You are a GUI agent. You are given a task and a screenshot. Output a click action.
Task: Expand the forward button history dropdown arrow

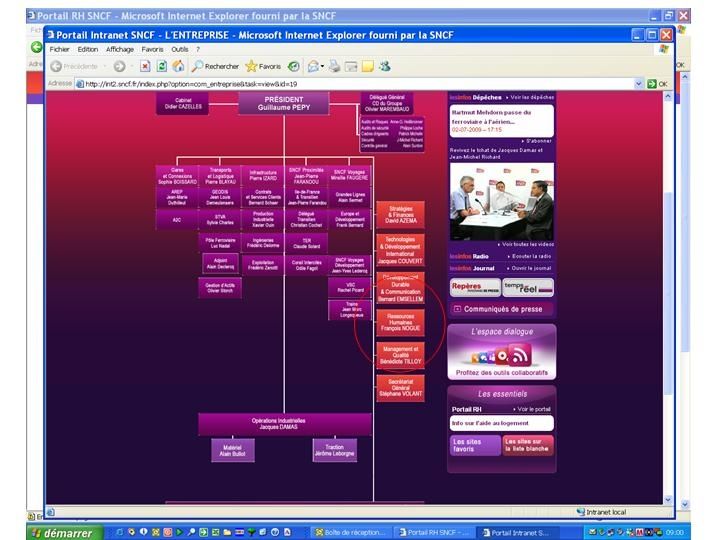131,67
